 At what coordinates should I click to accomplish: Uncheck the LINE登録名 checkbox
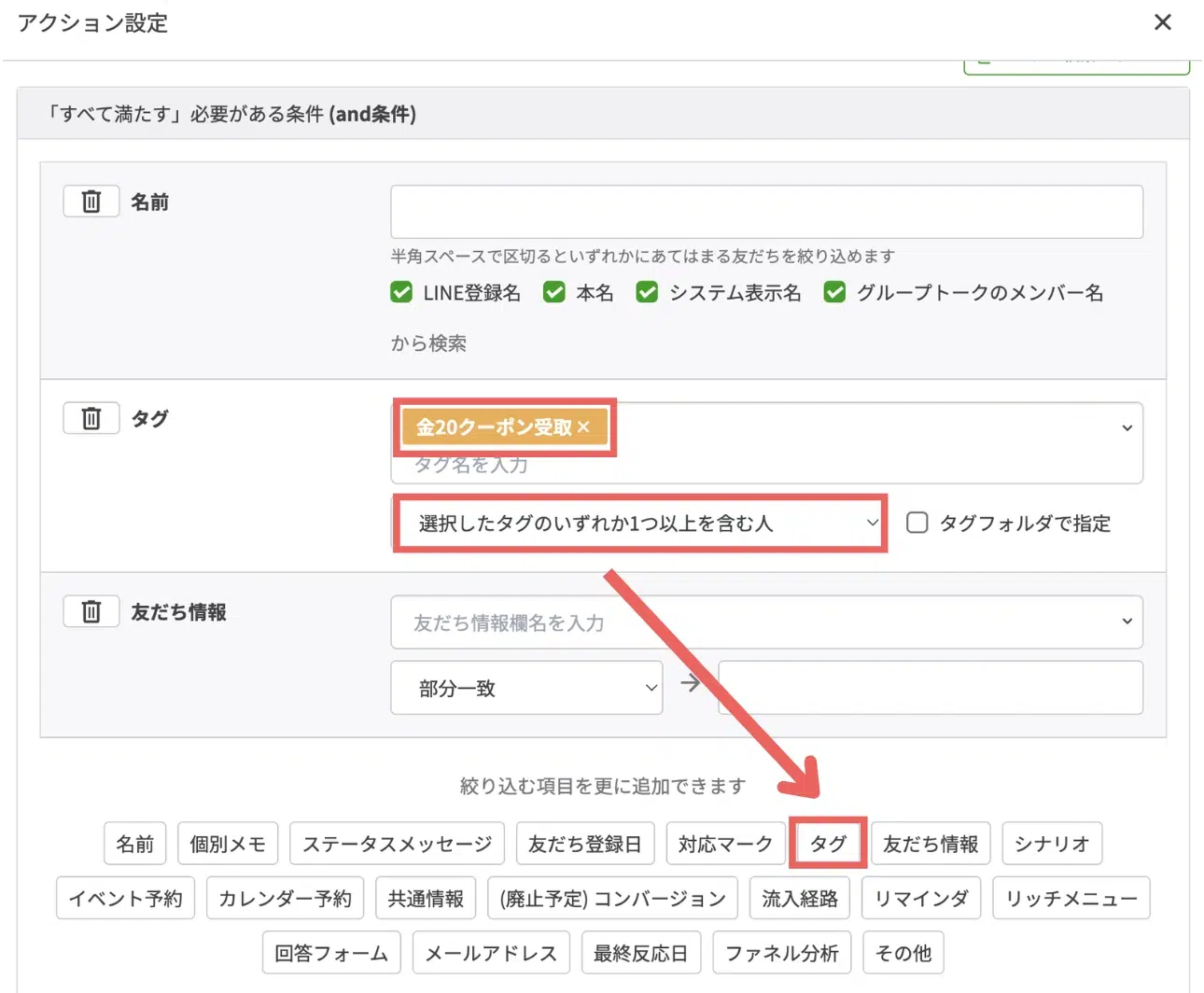[x=401, y=293]
